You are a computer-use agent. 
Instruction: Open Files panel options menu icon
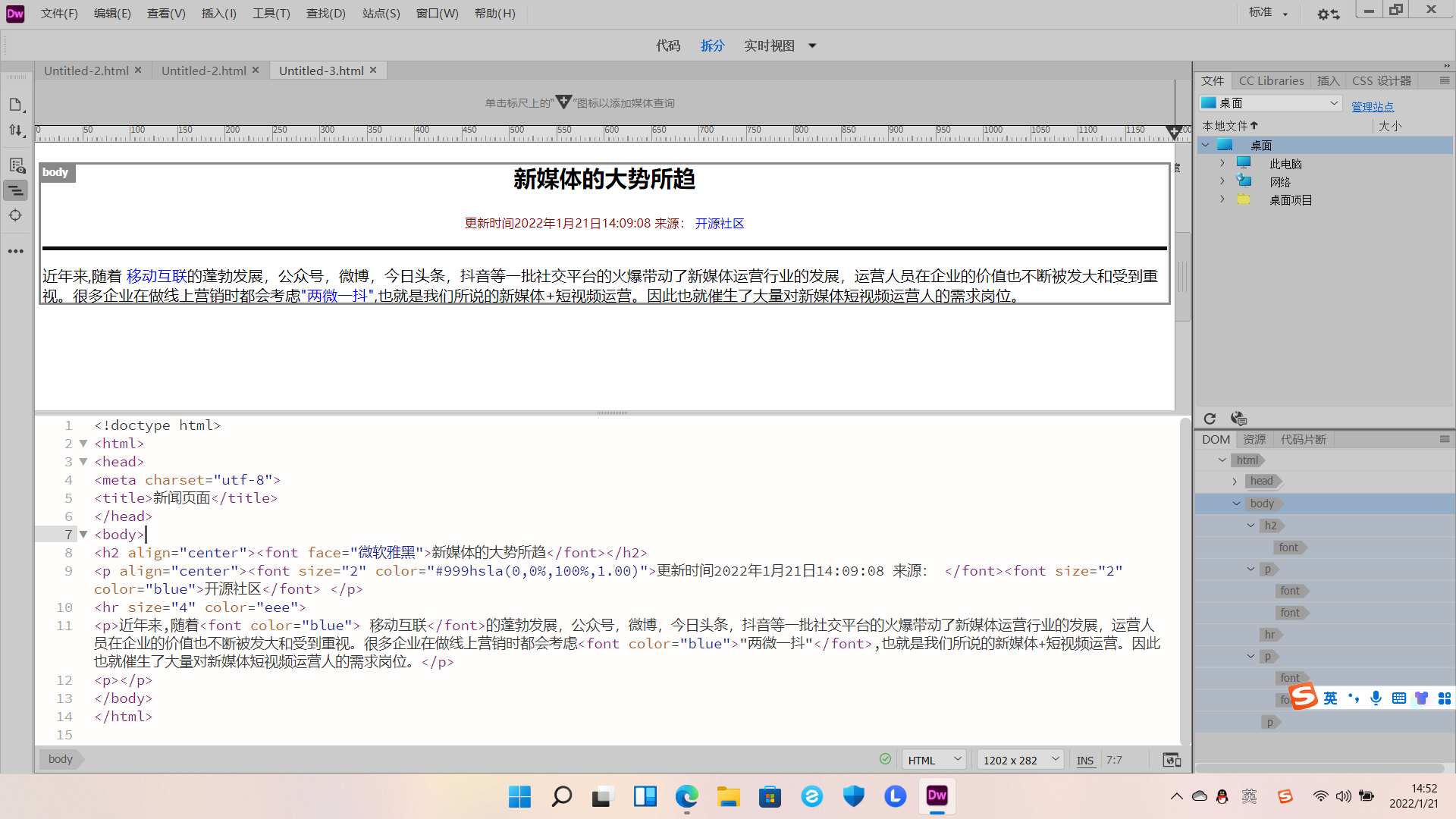[1445, 80]
